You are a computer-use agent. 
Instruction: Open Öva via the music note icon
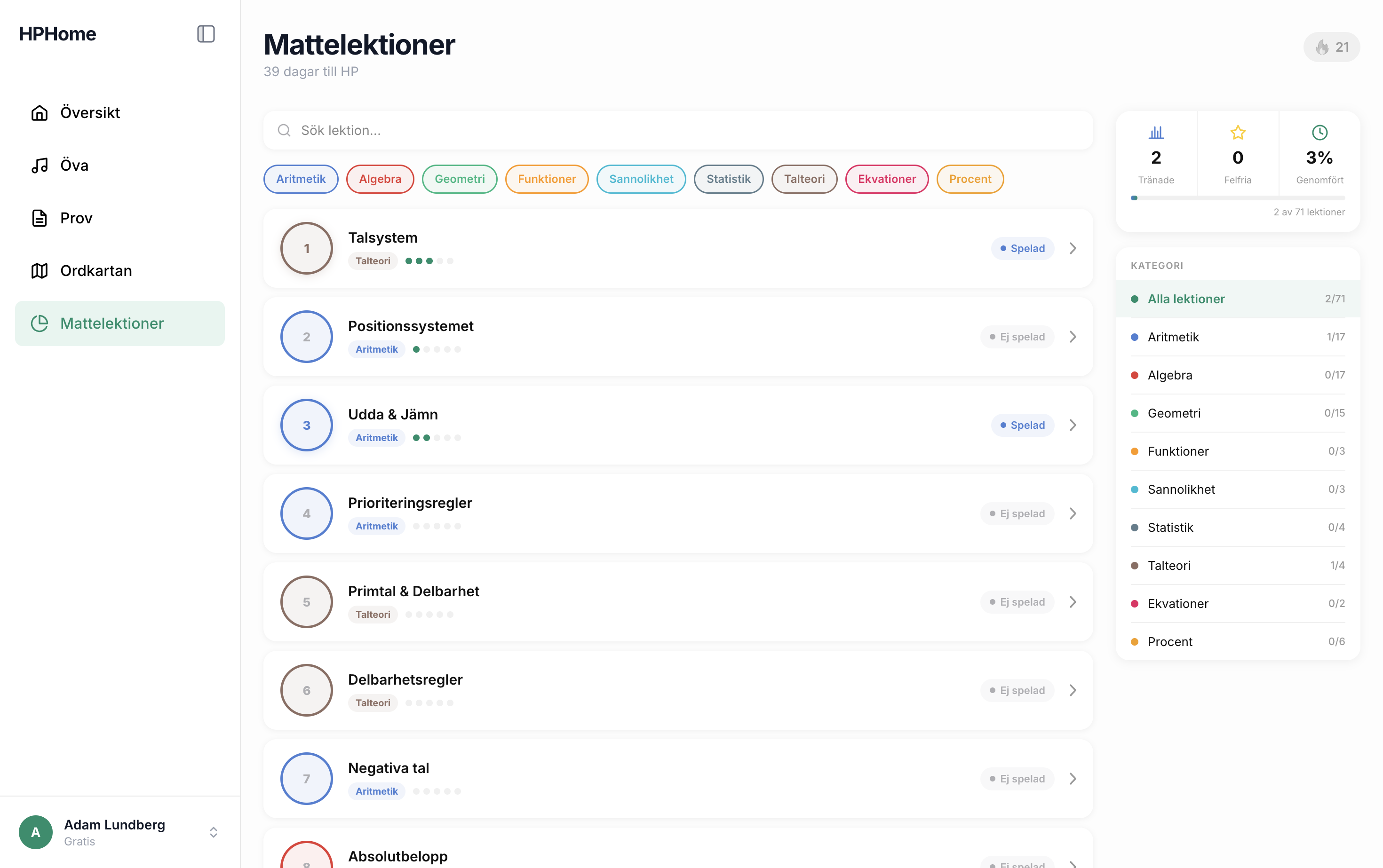(x=39, y=166)
